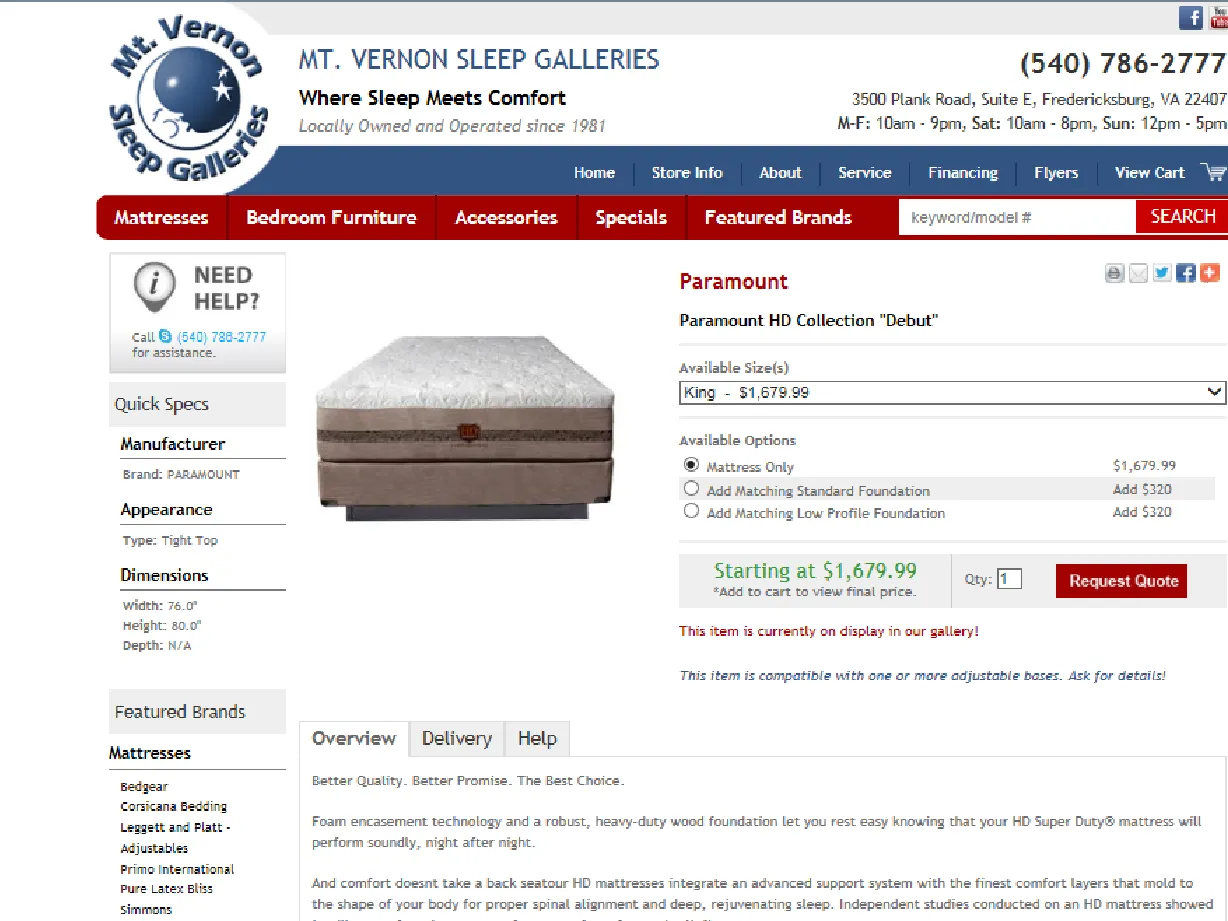The height and width of the screenshot is (921, 1228).
Task: Share product on Facebook icon beside Twitter
Action: (x=1186, y=273)
